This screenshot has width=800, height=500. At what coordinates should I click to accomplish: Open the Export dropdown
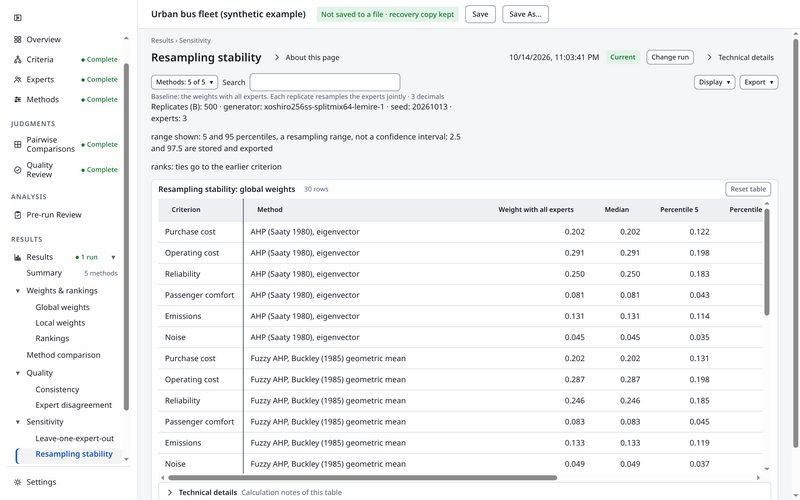(x=759, y=82)
